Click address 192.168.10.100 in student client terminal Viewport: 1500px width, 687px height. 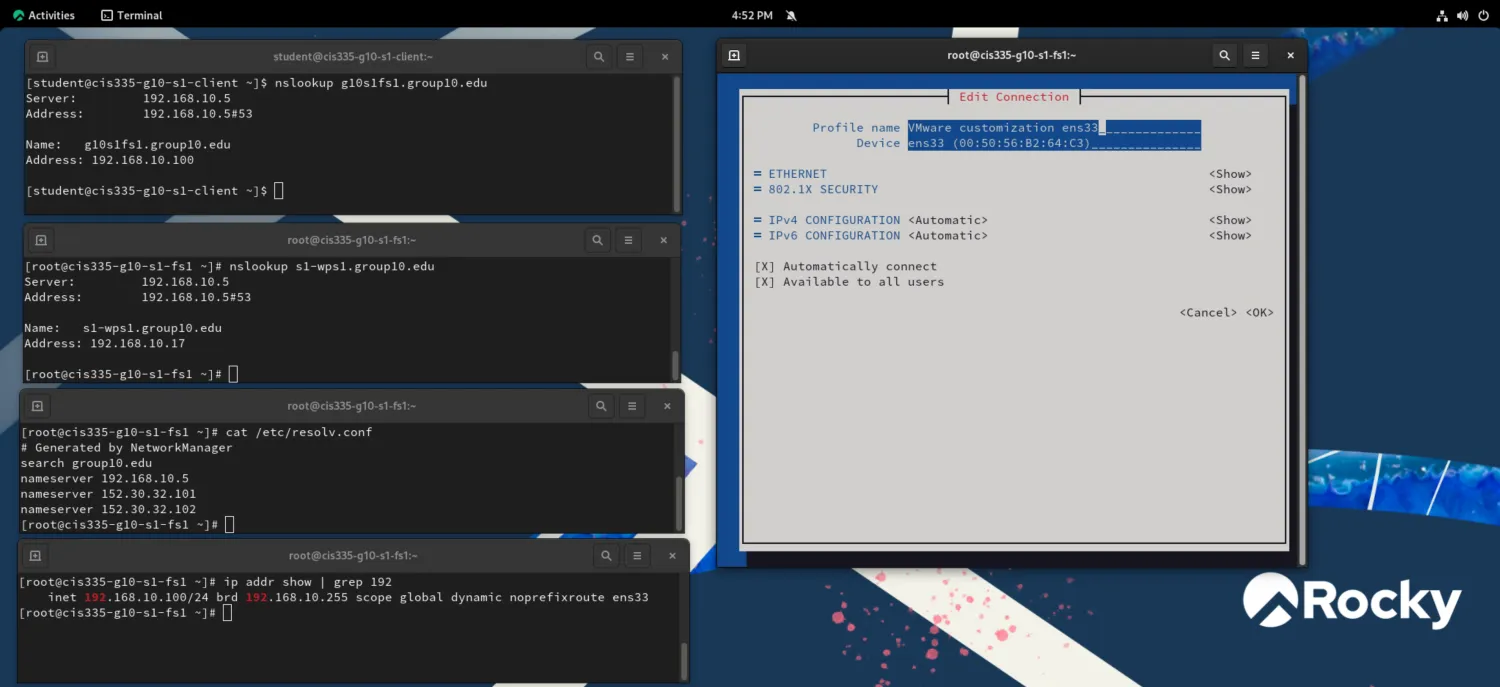(143, 160)
